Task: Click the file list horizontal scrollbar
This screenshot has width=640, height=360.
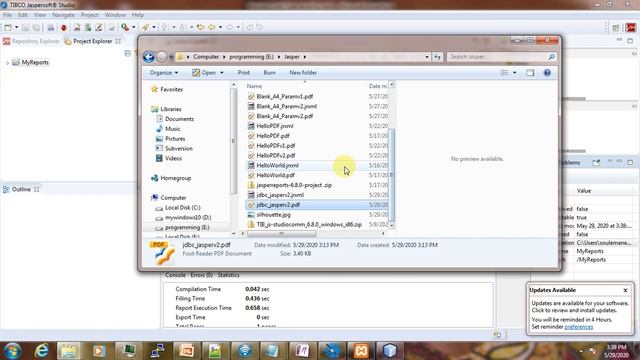Action: [x=281, y=233]
